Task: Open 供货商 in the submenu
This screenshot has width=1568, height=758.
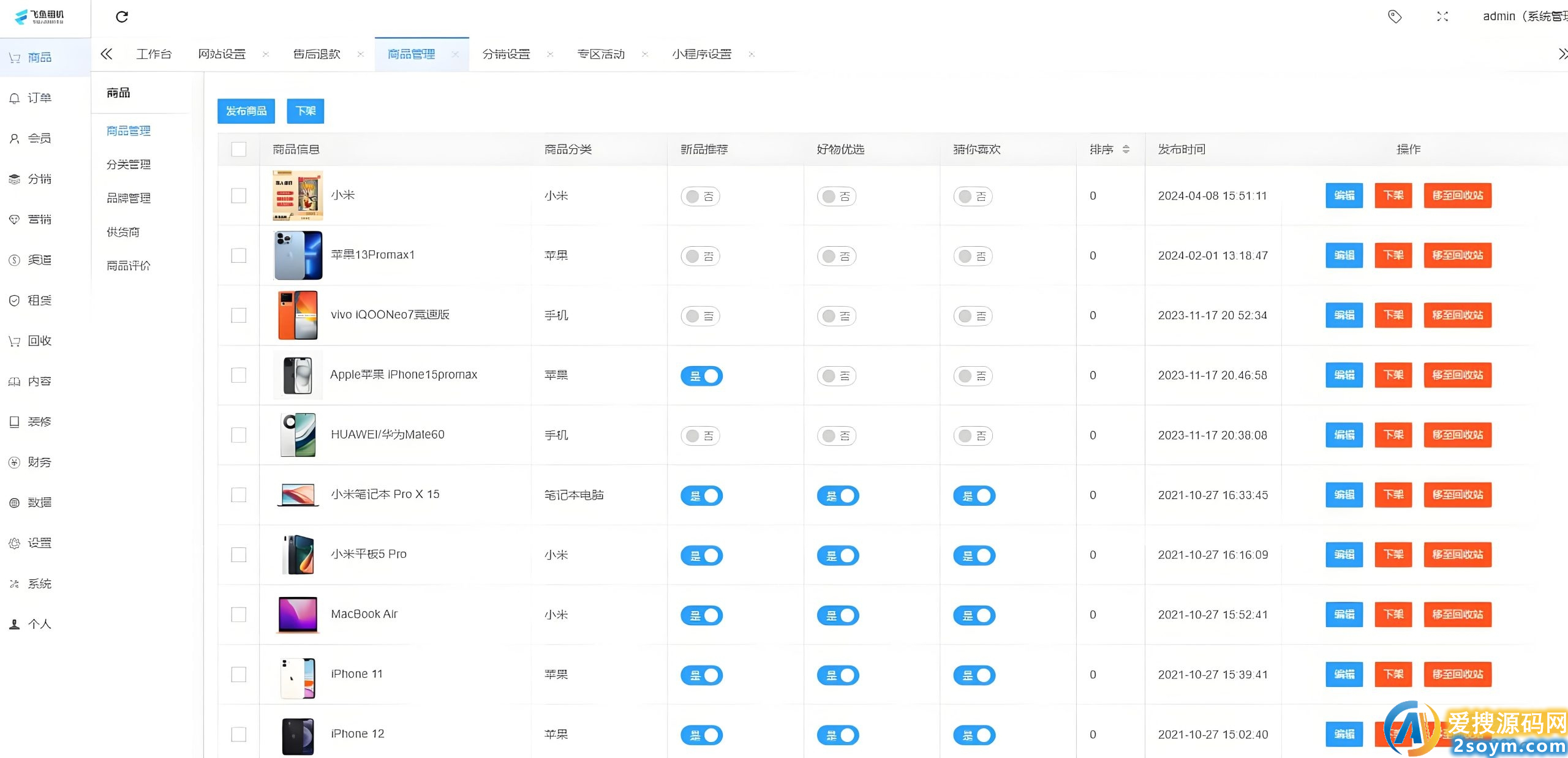Action: [x=123, y=231]
